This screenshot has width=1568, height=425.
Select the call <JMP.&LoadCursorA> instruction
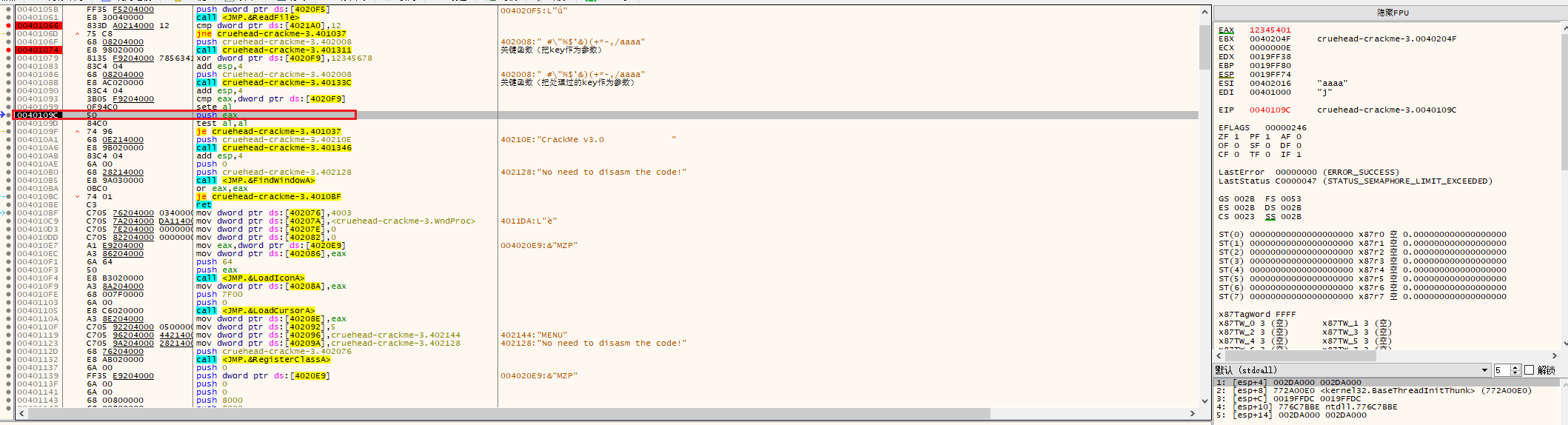[255, 311]
